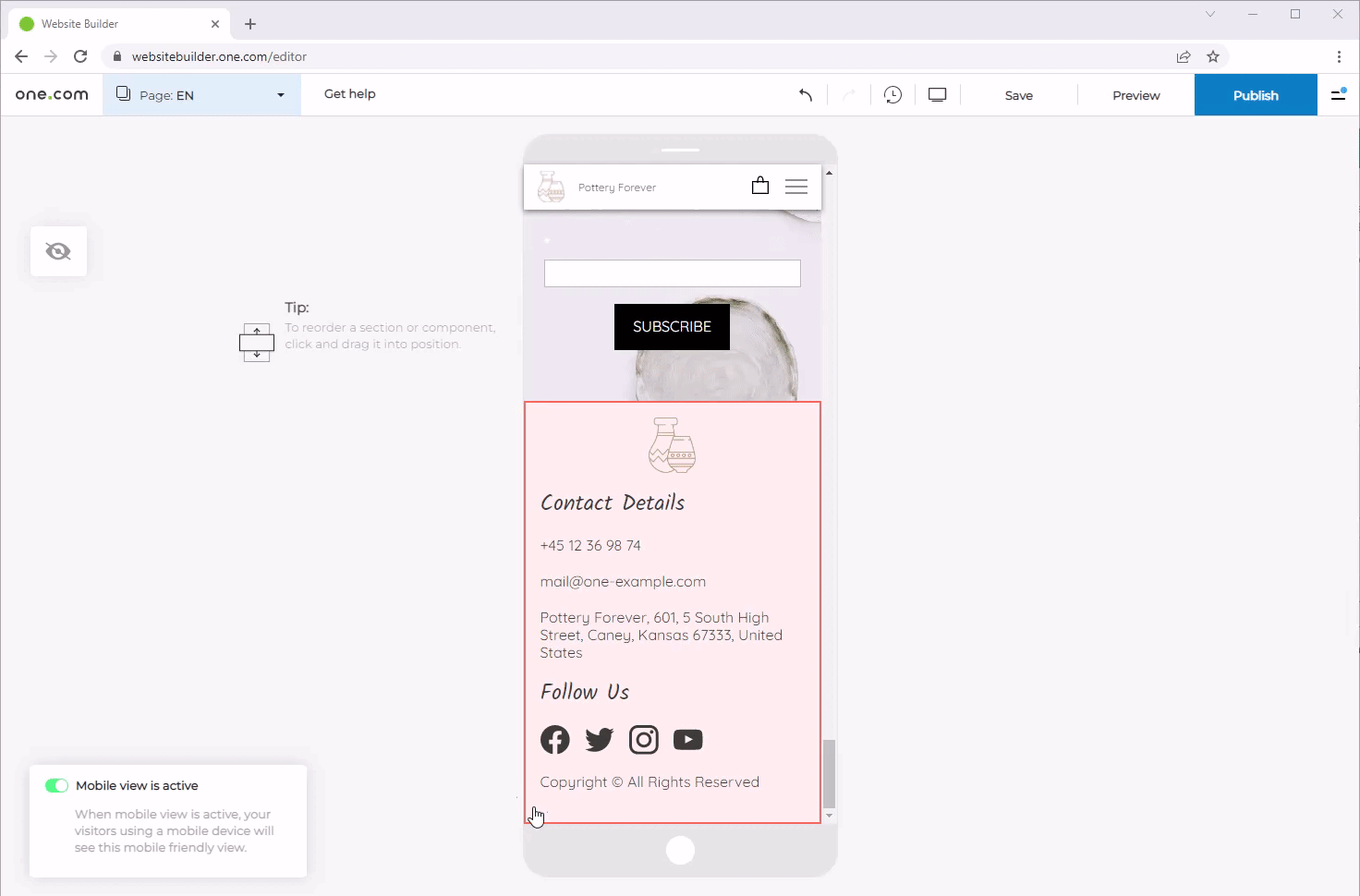This screenshot has width=1360, height=896.
Task: Open the version history clock icon
Action: (x=892, y=95)
